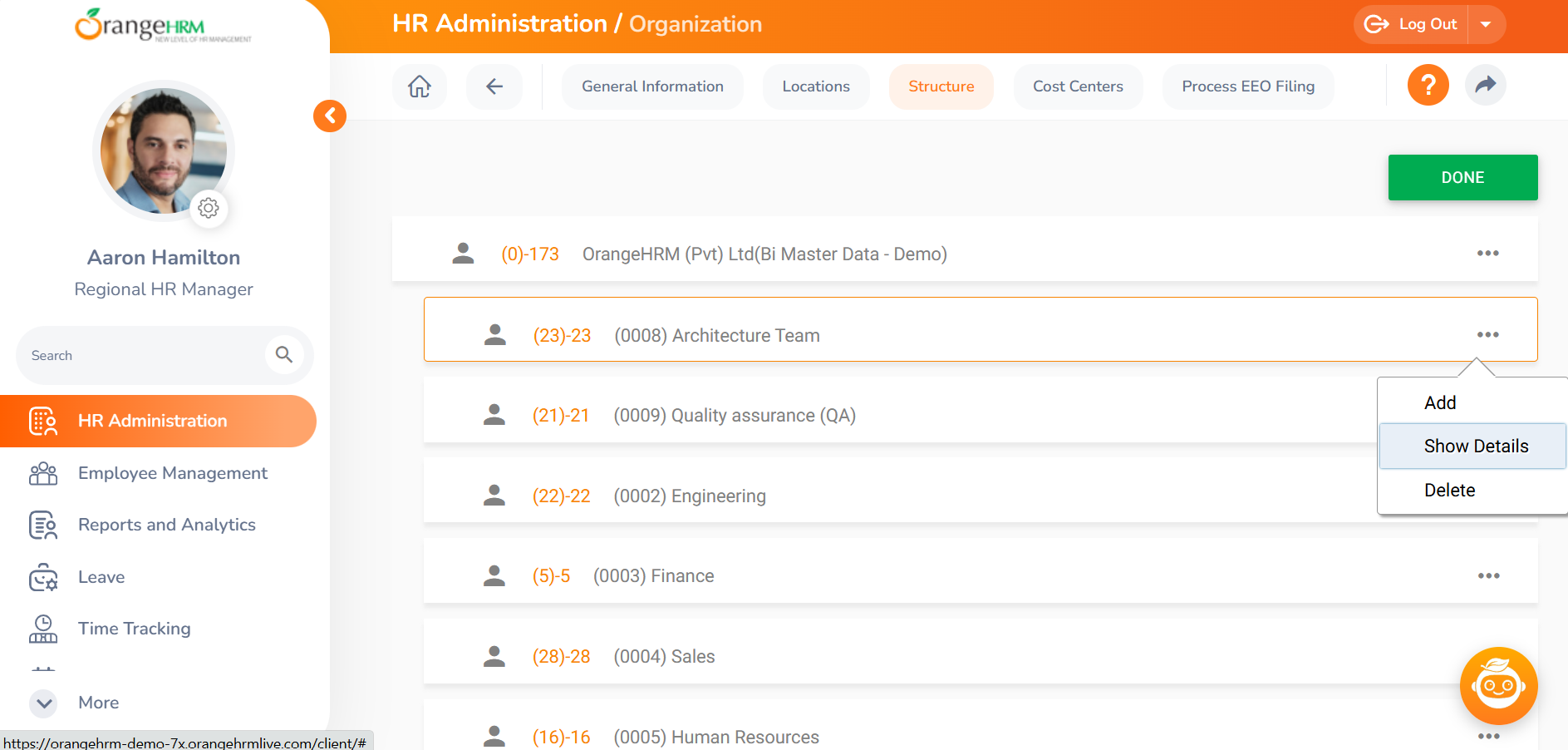Switch to Locations tab
The height and width of the screenshot is (750, 1568).
[x=816, y=86]
